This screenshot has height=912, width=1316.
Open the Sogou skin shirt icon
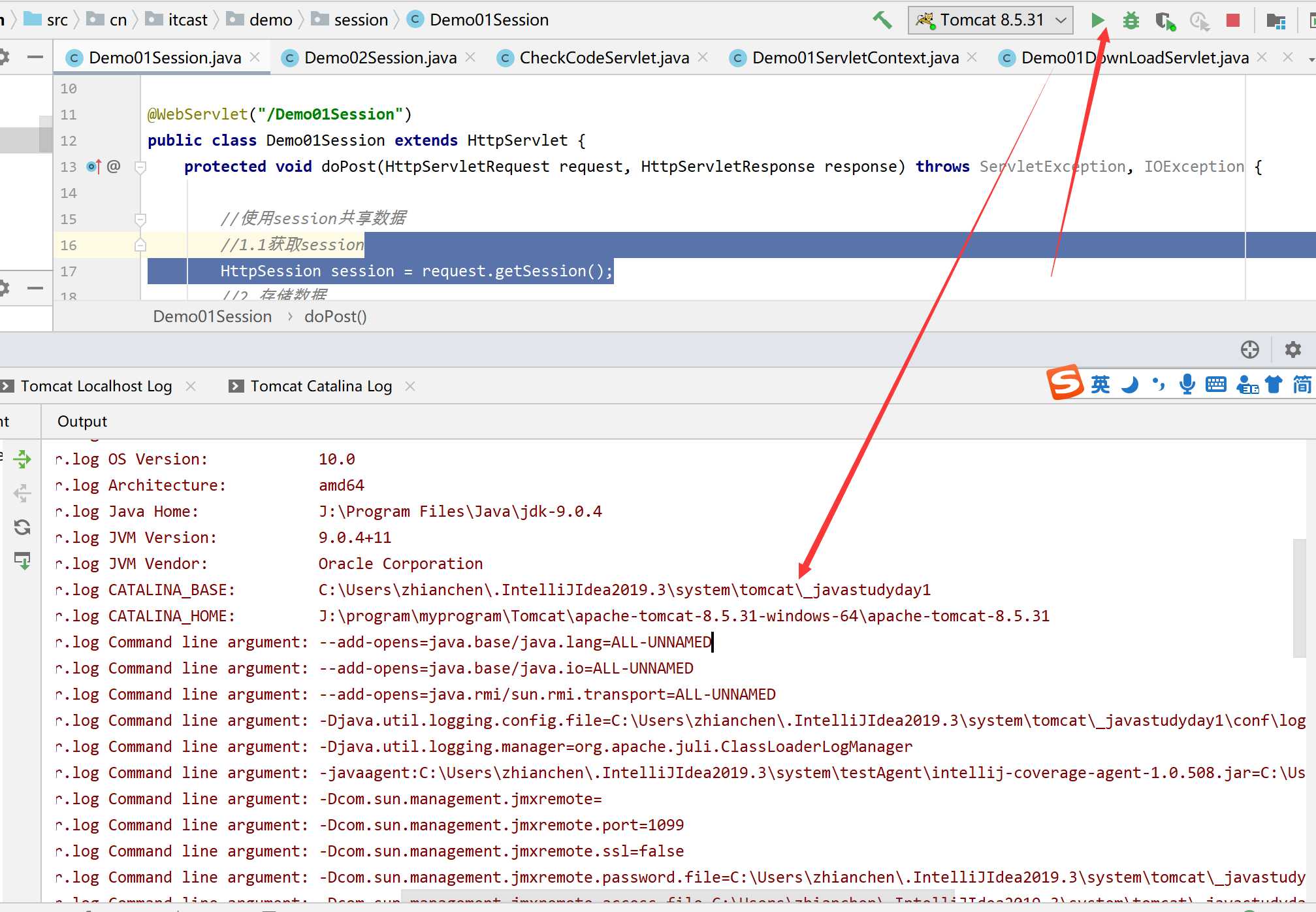point(1274,385)
